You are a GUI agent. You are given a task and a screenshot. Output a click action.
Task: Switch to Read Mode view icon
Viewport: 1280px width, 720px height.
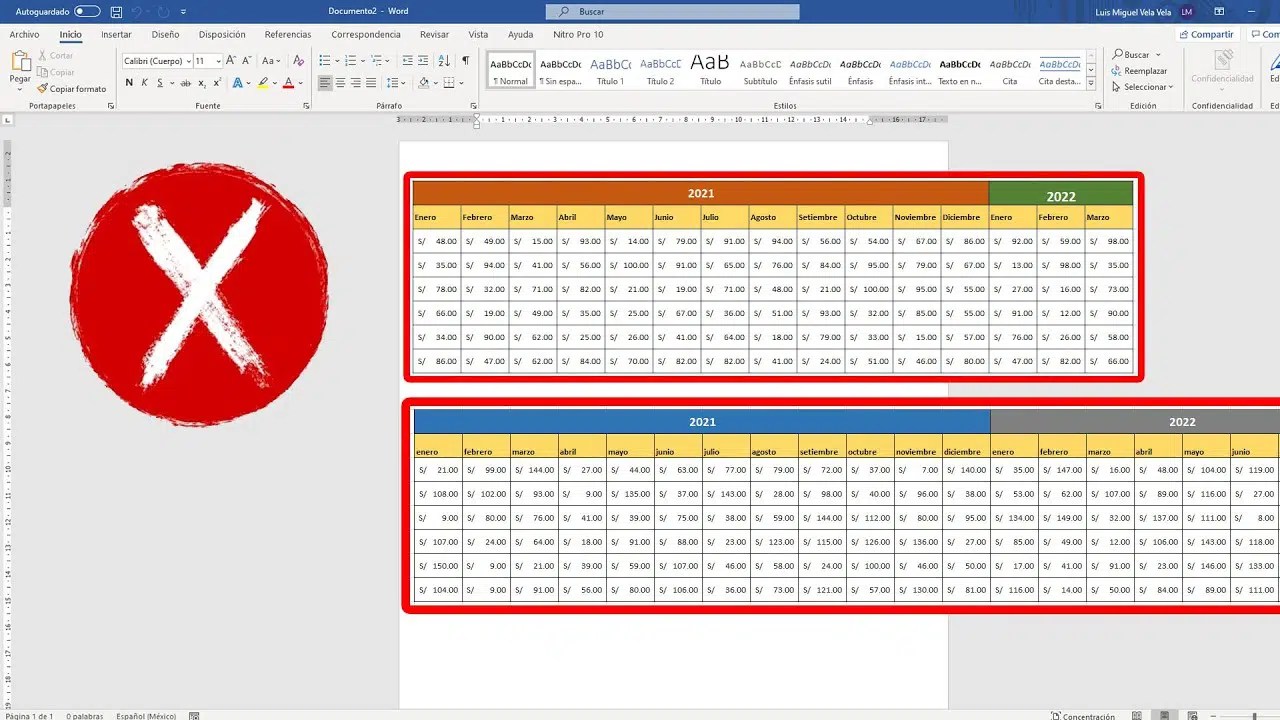point(1137,716)
